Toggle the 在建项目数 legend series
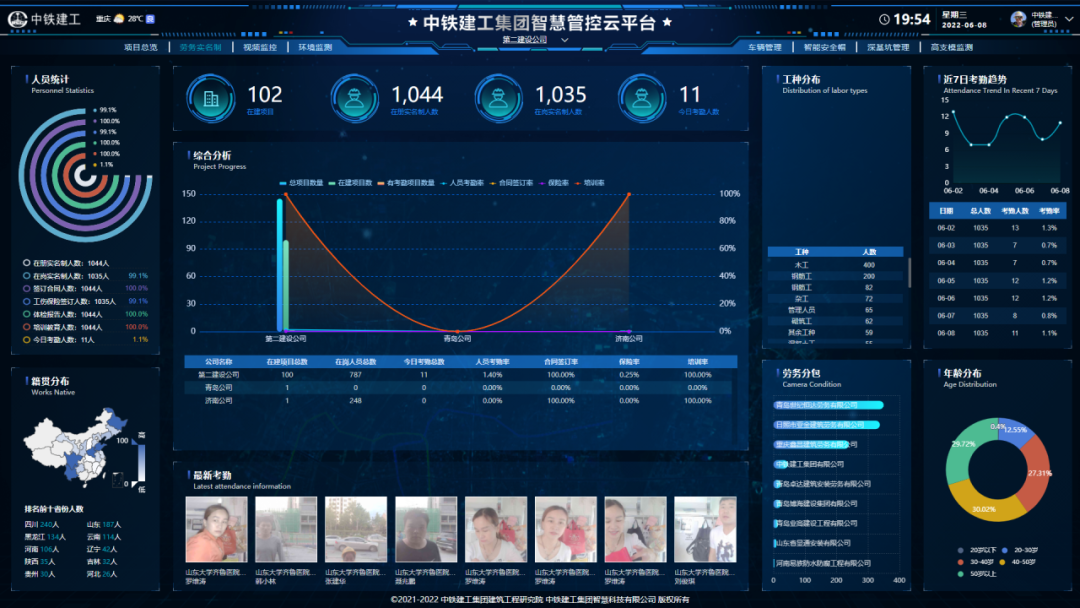Viewport: 1080px width, 608px height. tap(351, 183)
